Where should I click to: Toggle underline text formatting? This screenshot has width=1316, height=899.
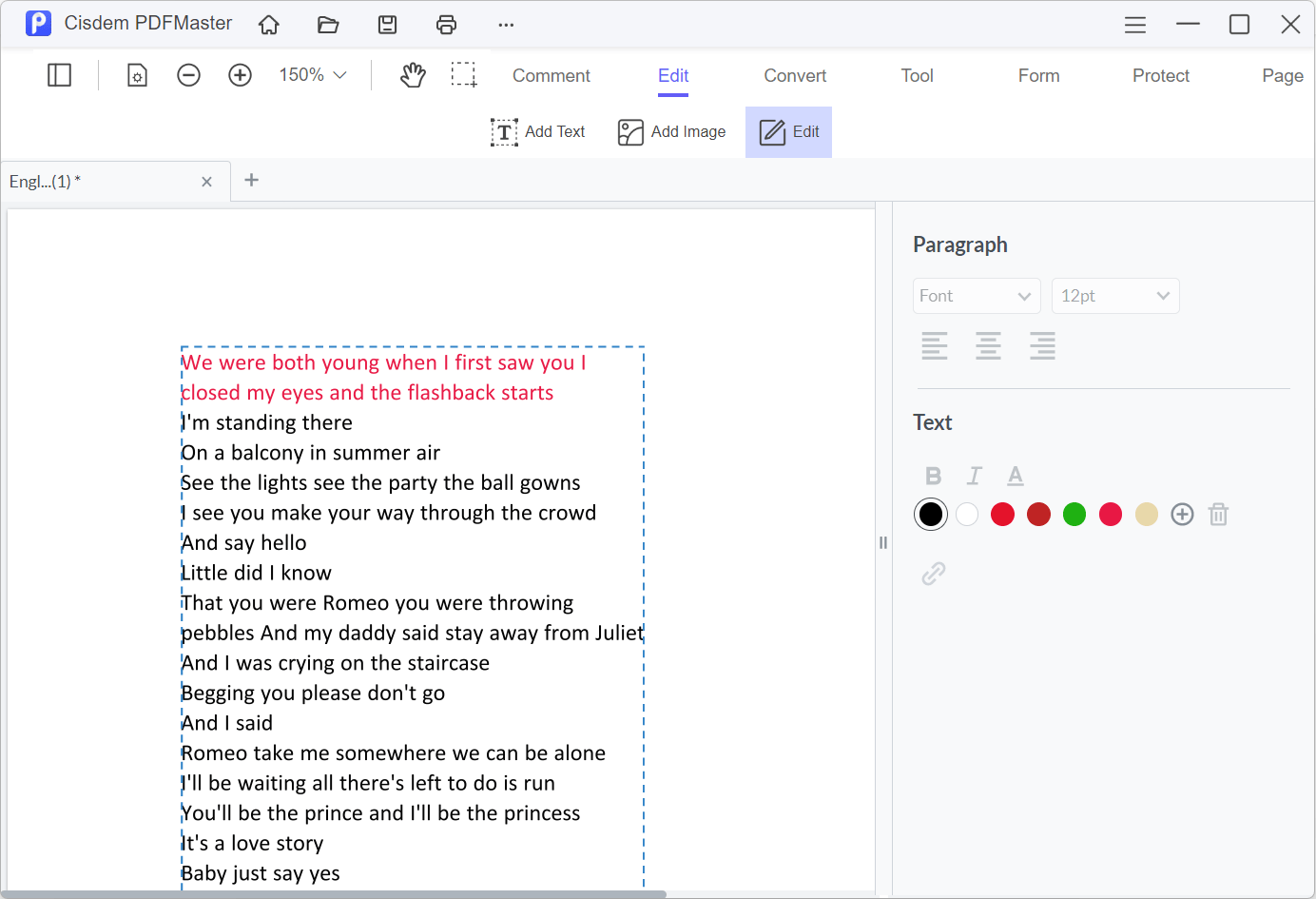[x=1016, y=476]
